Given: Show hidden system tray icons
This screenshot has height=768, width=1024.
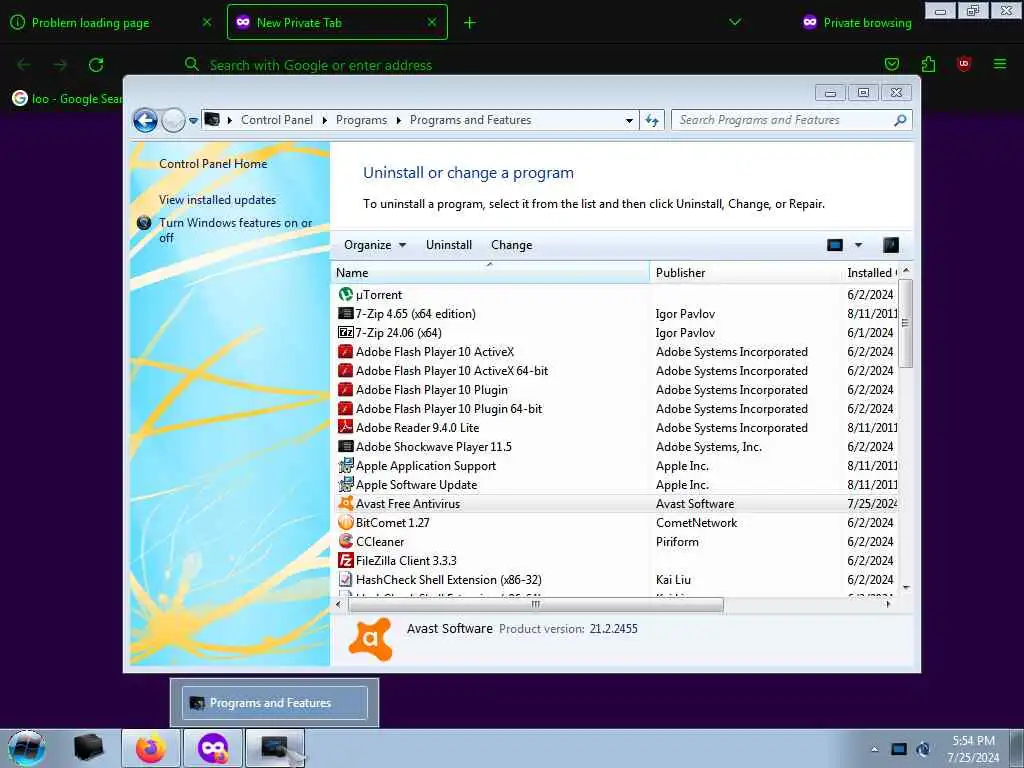Looking at the screenshot, I should 874,749.
